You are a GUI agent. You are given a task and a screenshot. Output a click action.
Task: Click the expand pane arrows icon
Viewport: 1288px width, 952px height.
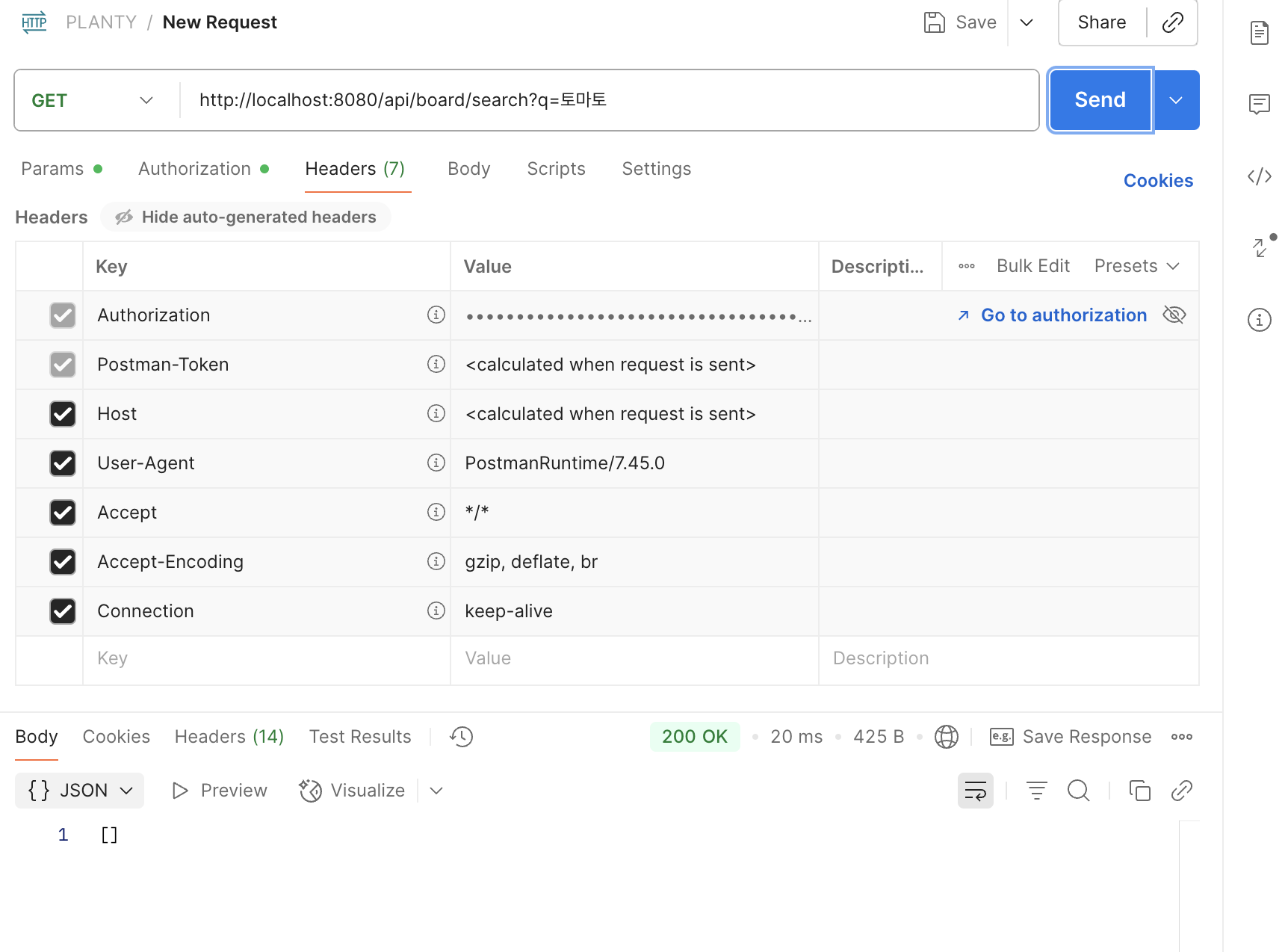click(x=1261, y=247)
